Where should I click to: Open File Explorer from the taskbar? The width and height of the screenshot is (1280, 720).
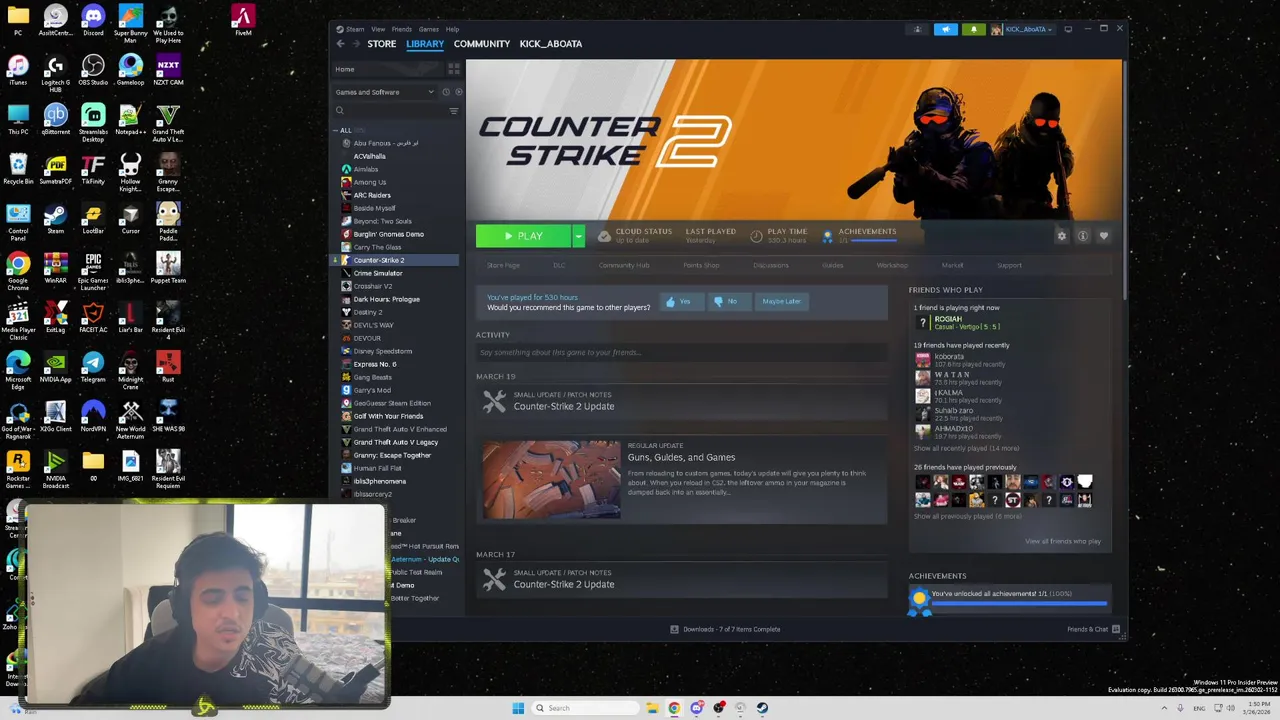pos(652,708)
